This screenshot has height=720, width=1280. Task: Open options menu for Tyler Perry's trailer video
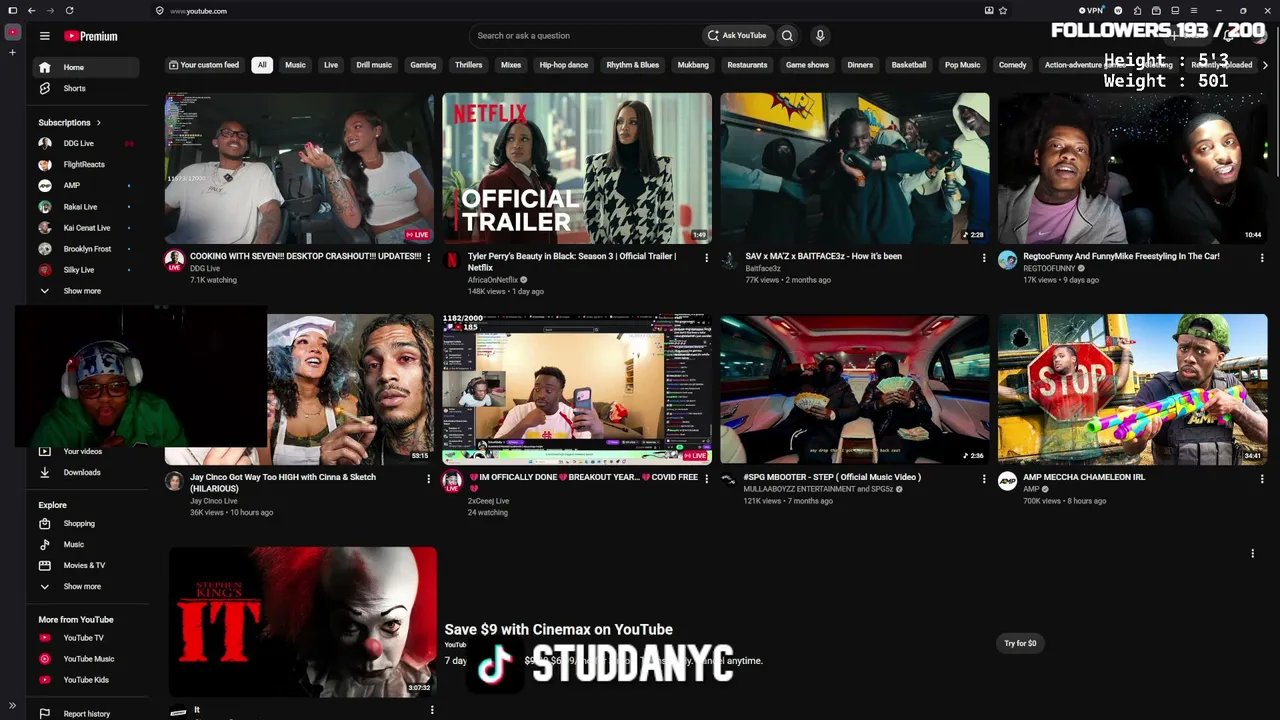click(706, 258)
